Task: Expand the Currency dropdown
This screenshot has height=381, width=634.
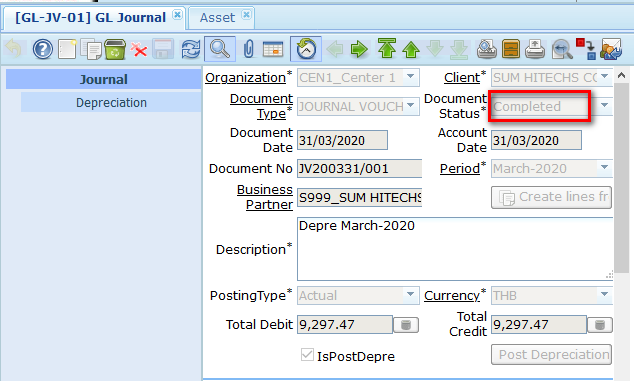Action: click(x=604, y=294)
